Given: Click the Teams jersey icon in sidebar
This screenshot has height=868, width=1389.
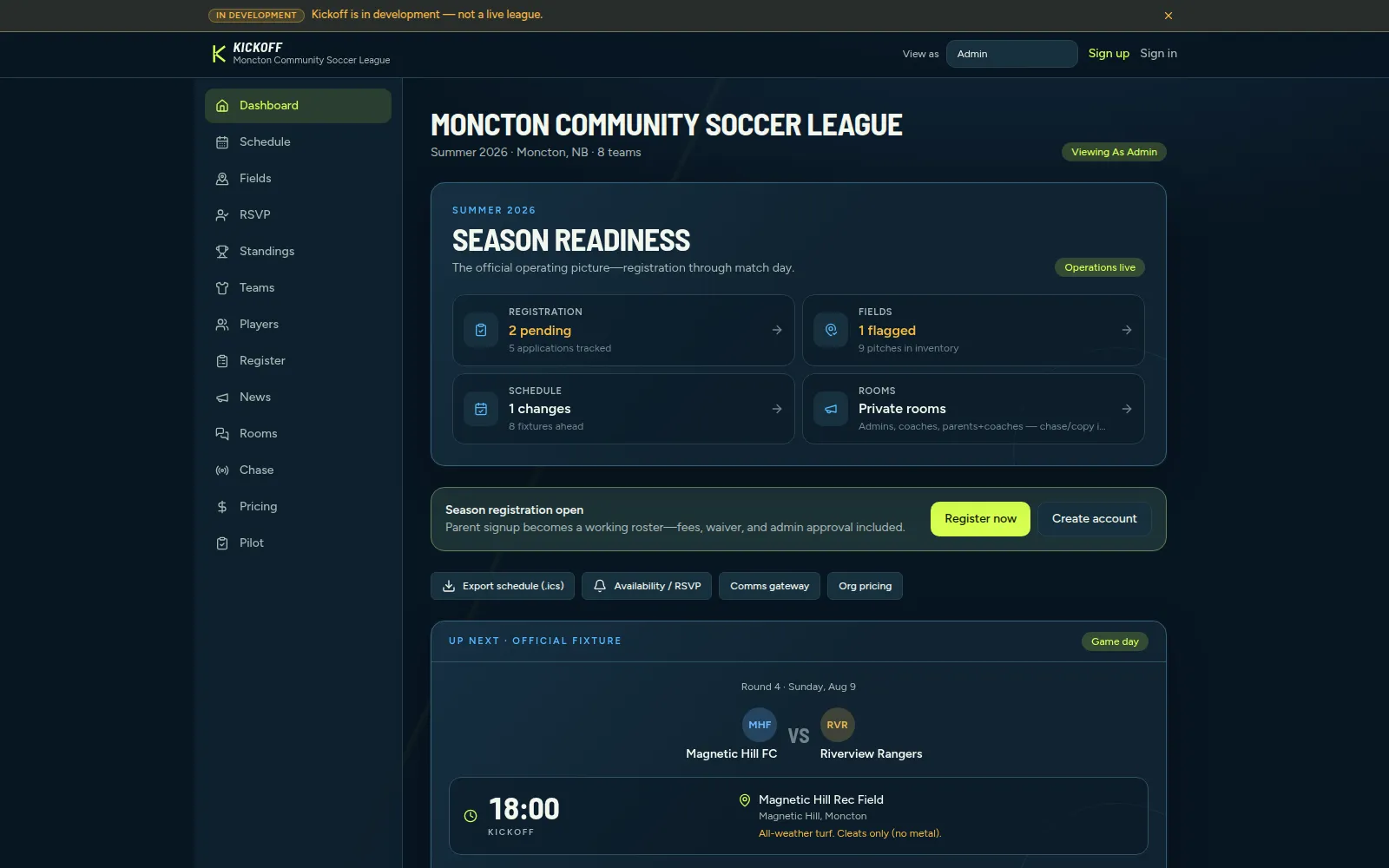Looking at the screenshot, I should tap(222, 288).
